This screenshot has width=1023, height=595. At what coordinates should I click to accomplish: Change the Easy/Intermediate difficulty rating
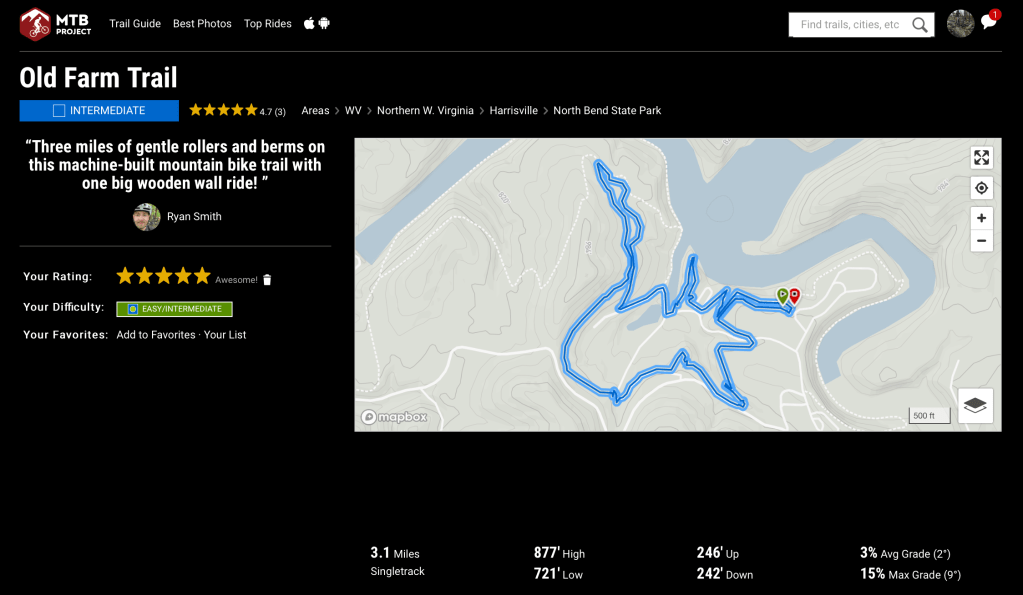174,309
